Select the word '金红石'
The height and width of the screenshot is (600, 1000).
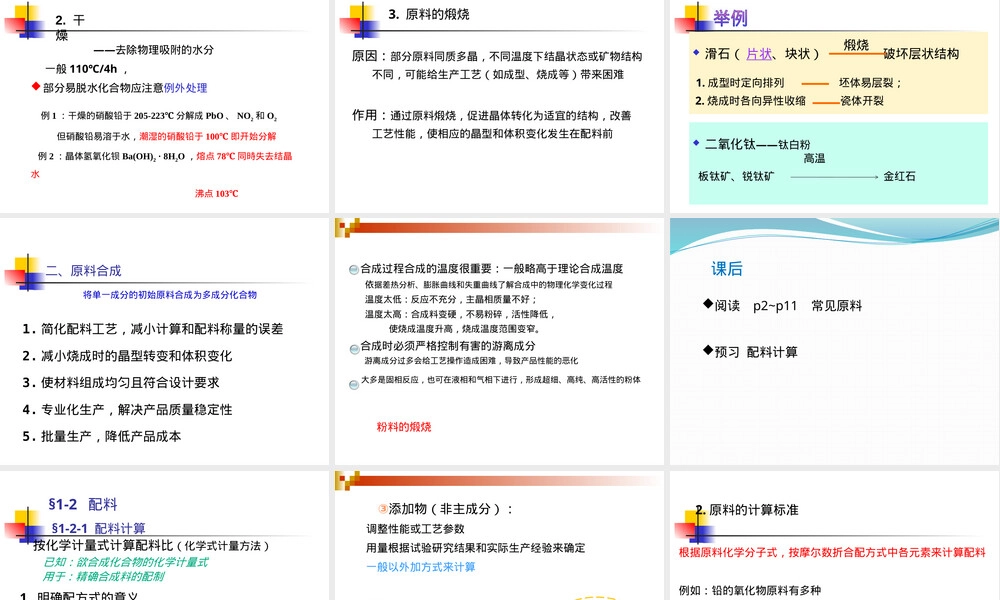pyautogui.click(x=899, y=176)
